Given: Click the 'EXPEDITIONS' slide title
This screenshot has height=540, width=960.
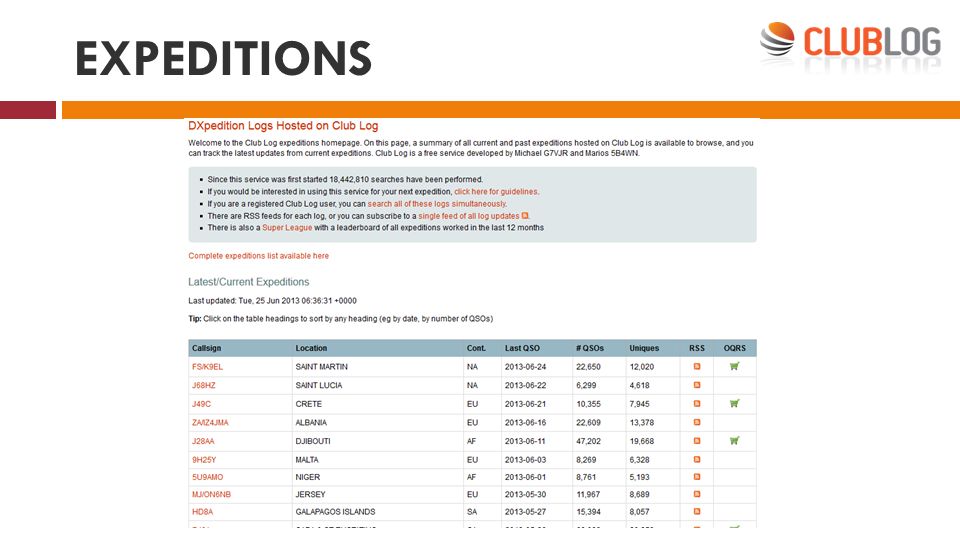Looking at the screenshot, I should (223, 58).
